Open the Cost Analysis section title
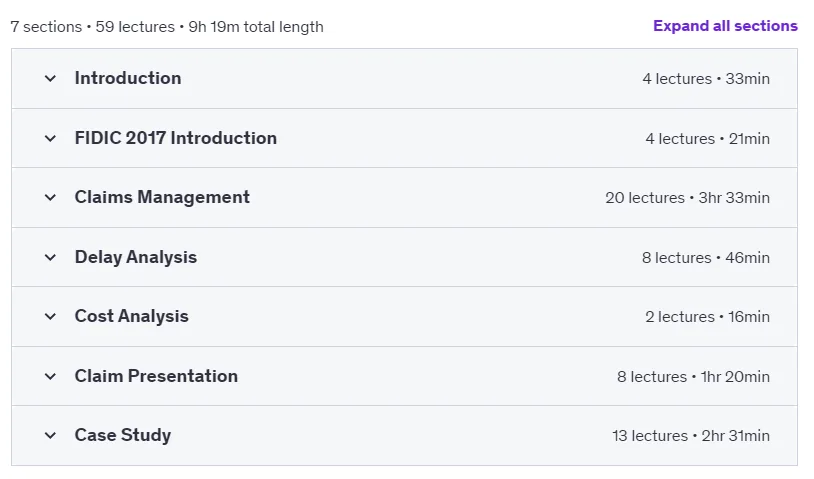 [131, 317]
